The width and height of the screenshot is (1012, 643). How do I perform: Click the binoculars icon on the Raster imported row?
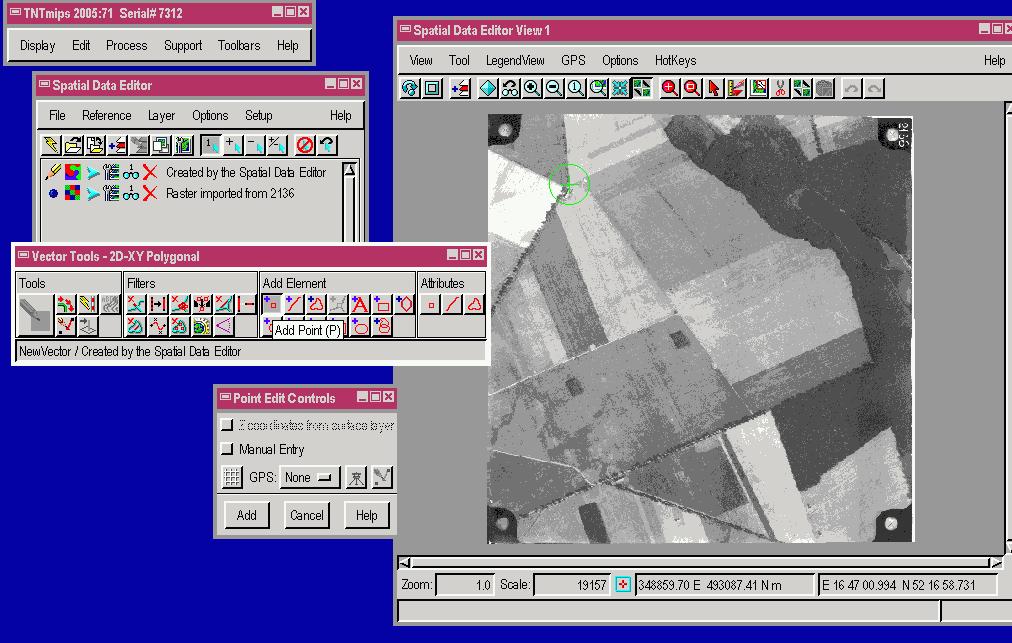131,193
